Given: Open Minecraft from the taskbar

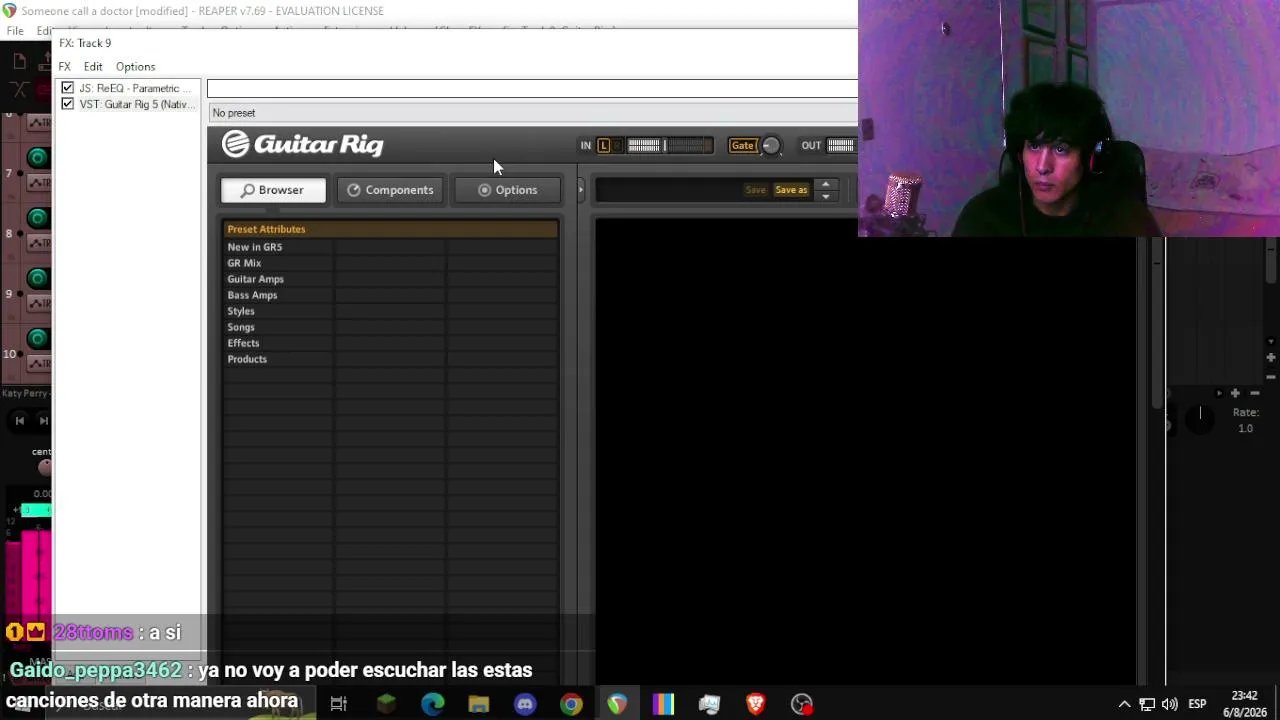Looking at the screenshot, I should tap(386, 704).
